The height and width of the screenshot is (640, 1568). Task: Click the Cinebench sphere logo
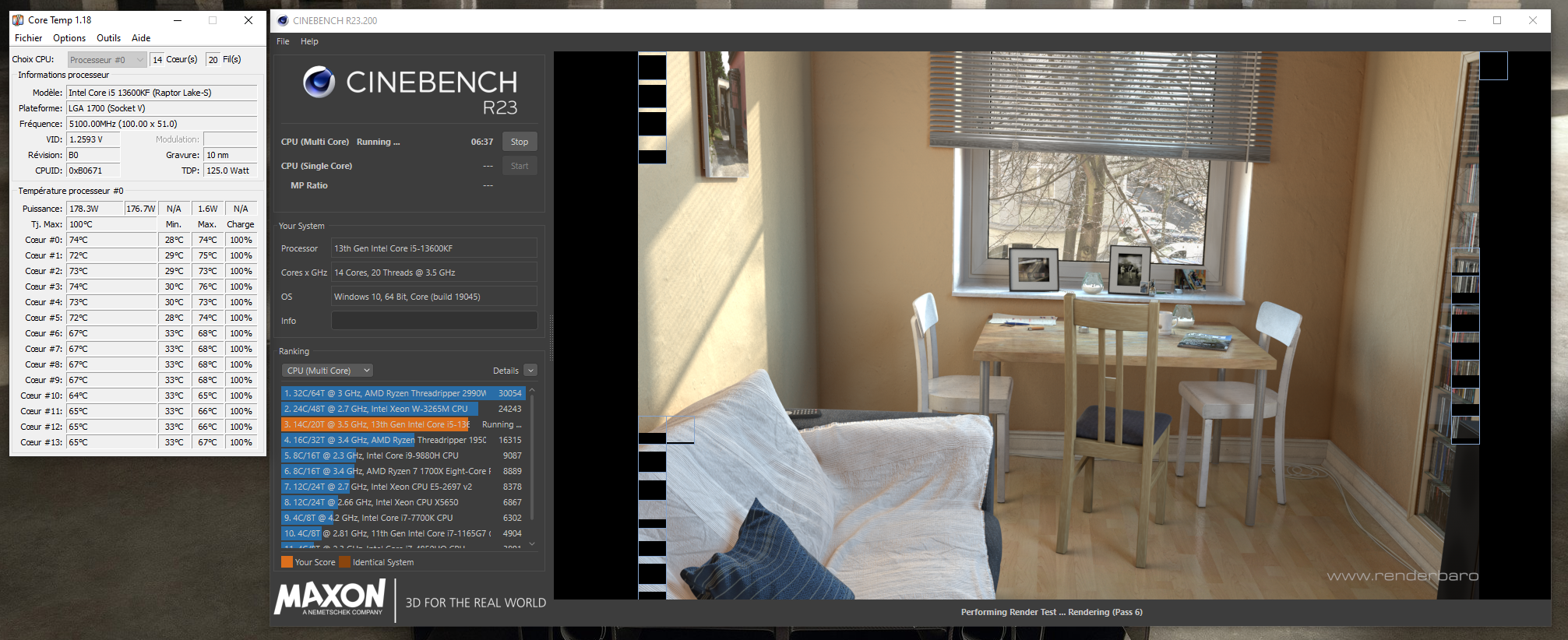pos(319,82)
